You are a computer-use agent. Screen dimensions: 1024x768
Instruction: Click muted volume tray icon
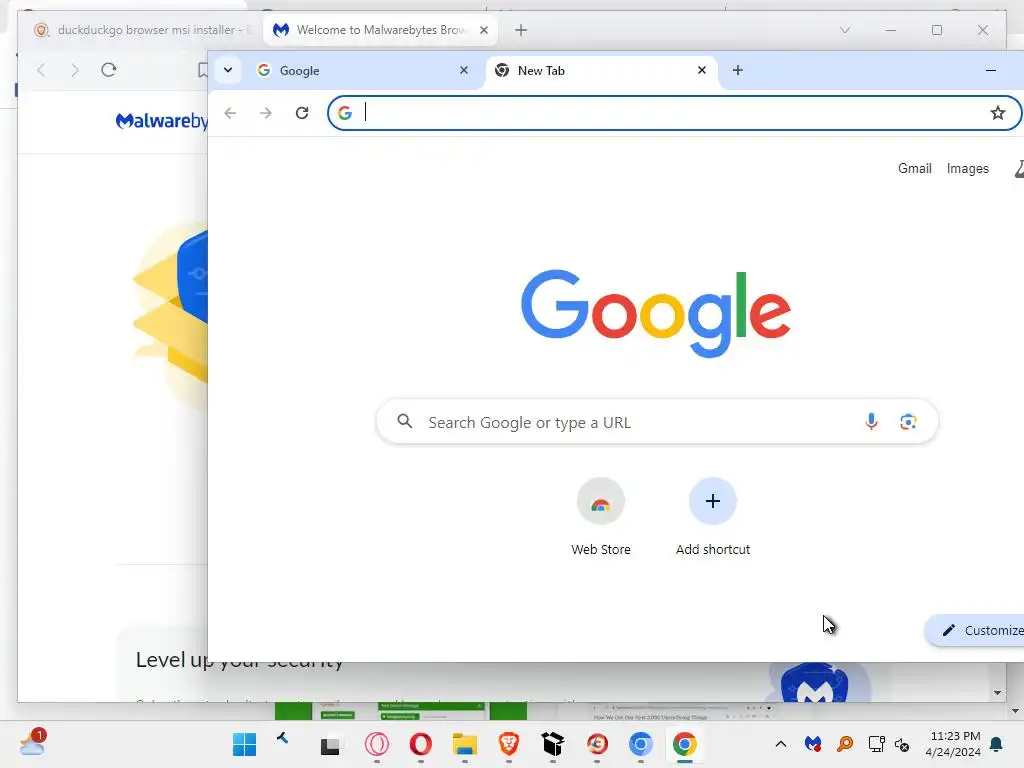[x=902, y=744]
